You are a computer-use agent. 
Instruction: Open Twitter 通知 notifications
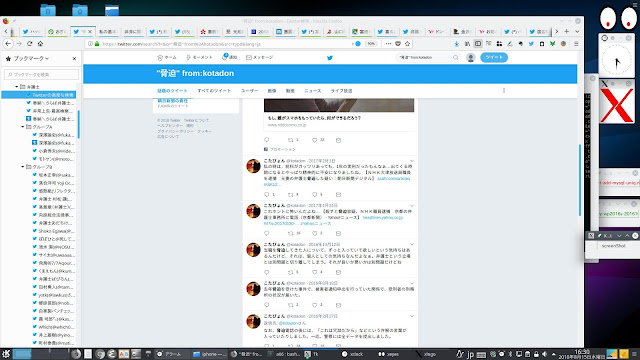click(x=230, y=57)
